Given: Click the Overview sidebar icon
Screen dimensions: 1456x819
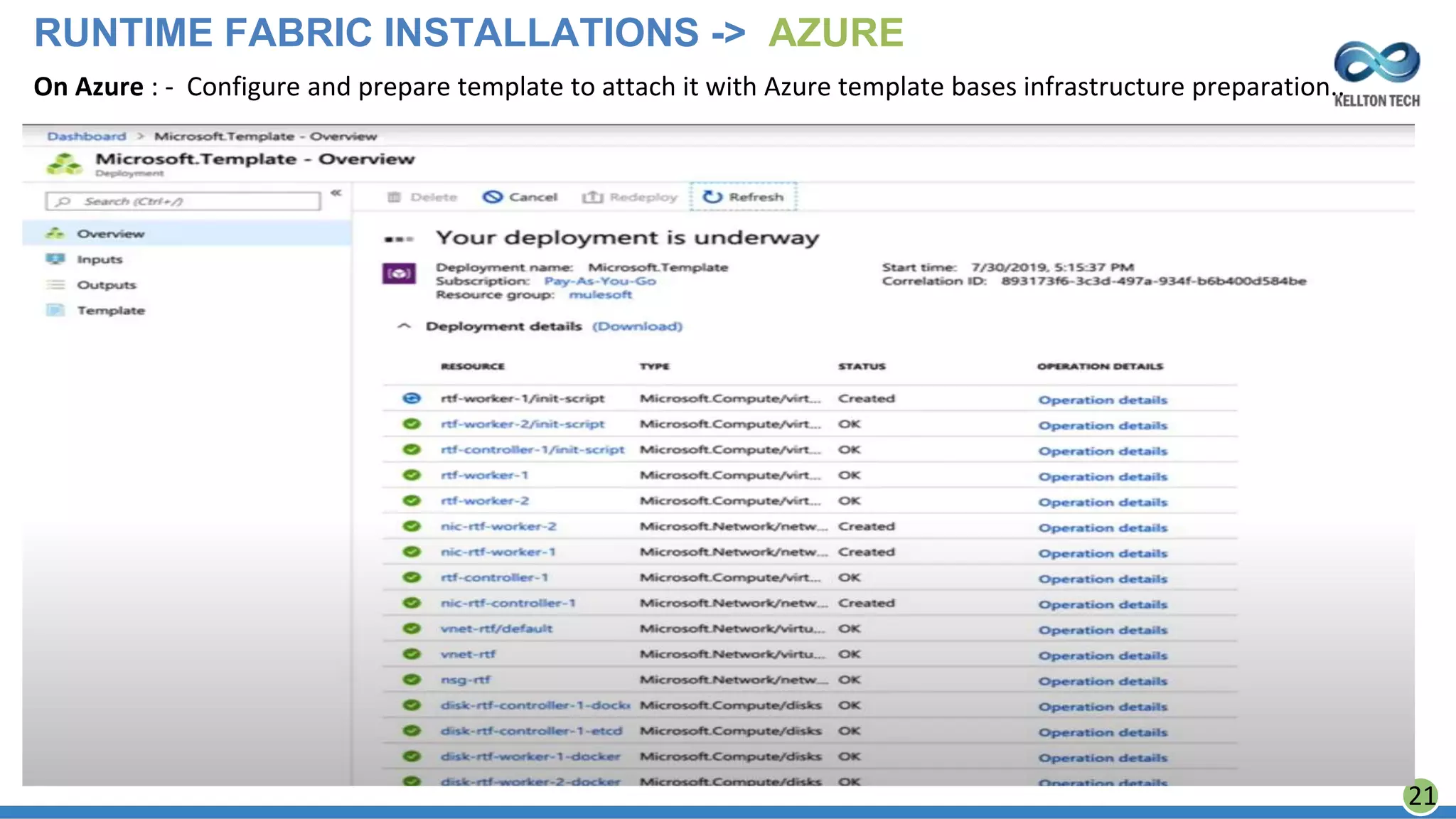Looking at the screenshot, I should [55, 233].
